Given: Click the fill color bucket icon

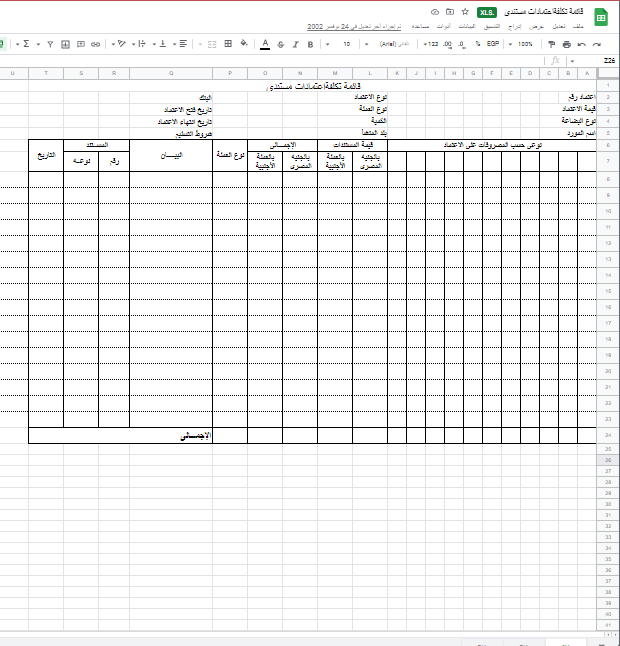Looking at the screenshot, I should point(244,45).
